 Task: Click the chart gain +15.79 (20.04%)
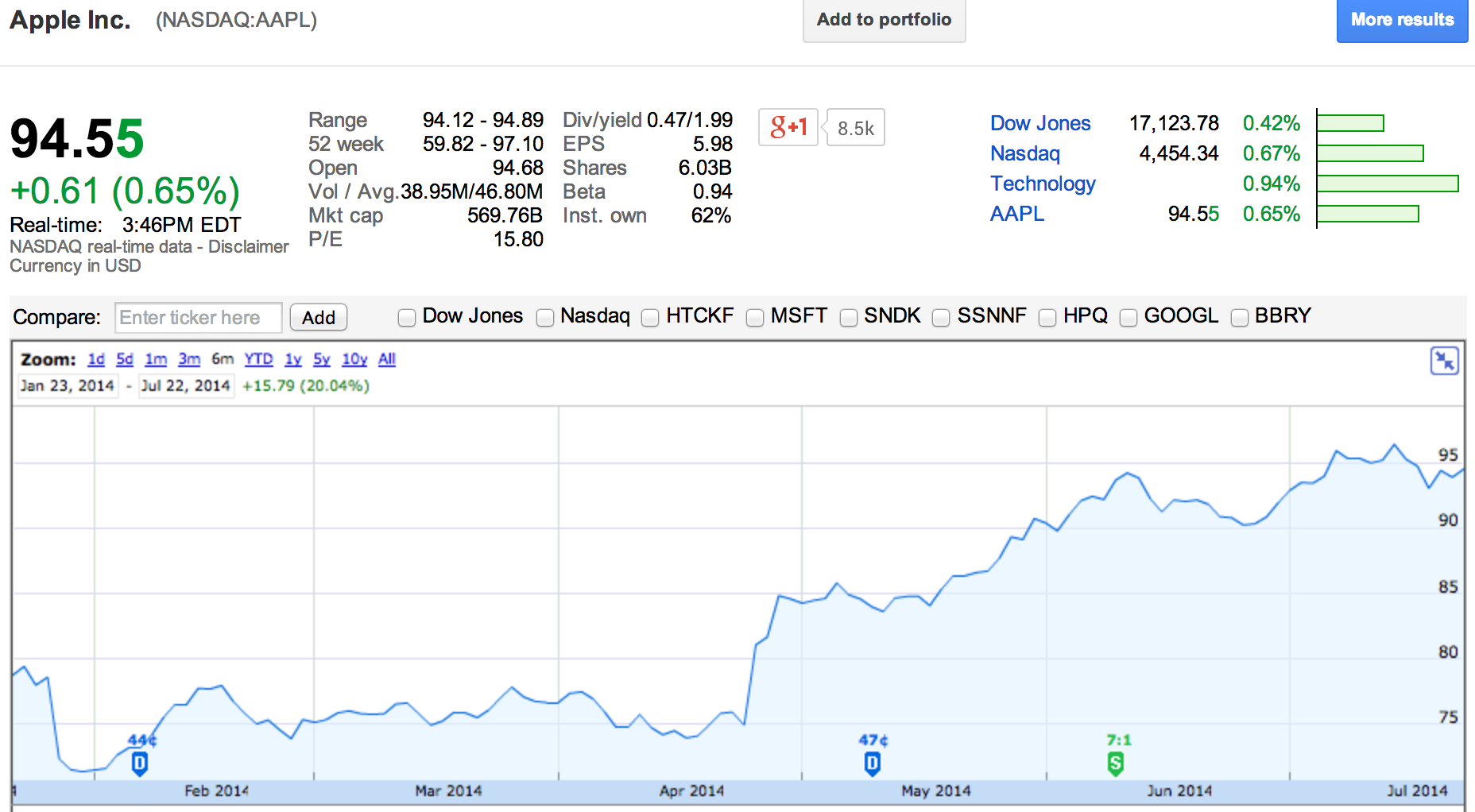[306, 386]
